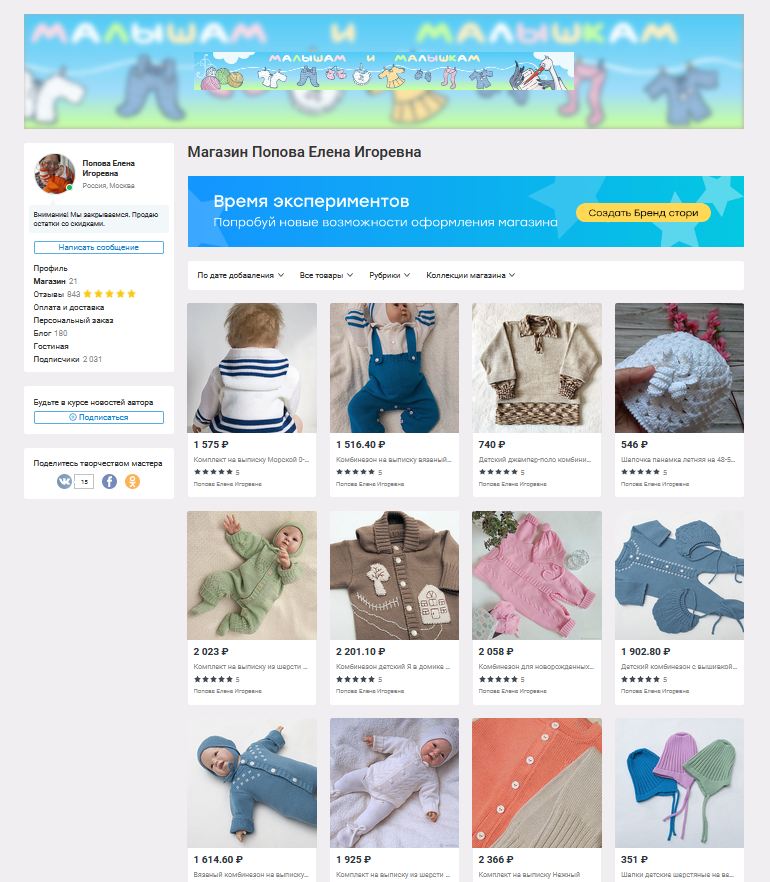Click the VK share counter showing 15

(84, 482)
